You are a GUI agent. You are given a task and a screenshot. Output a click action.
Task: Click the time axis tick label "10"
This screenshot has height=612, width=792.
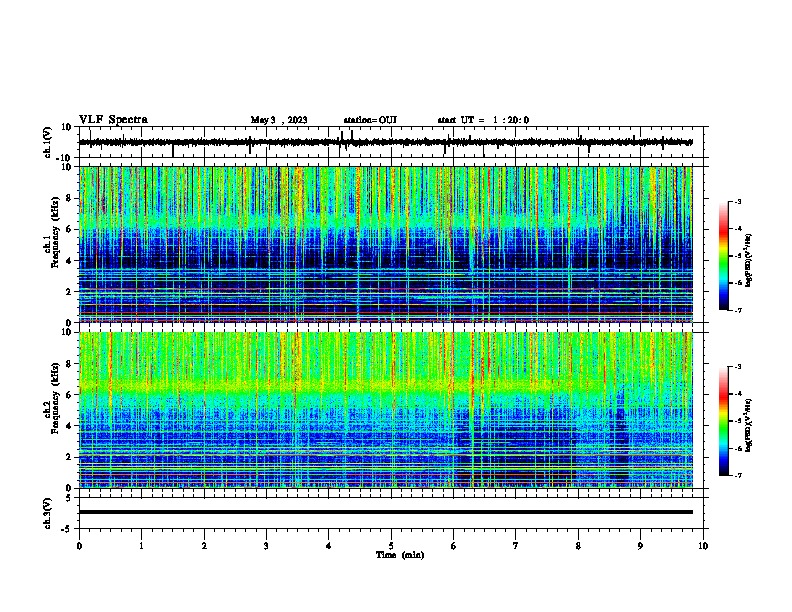point(703,546)
